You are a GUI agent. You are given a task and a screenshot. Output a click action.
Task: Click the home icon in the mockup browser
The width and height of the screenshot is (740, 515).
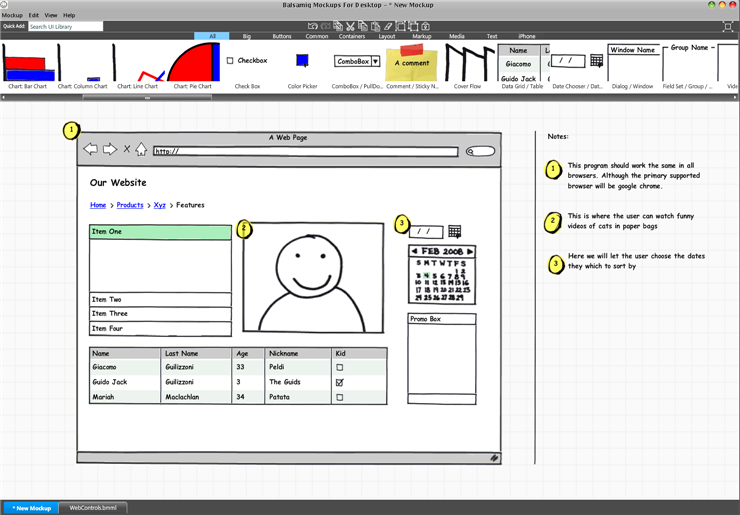point(141,150)
